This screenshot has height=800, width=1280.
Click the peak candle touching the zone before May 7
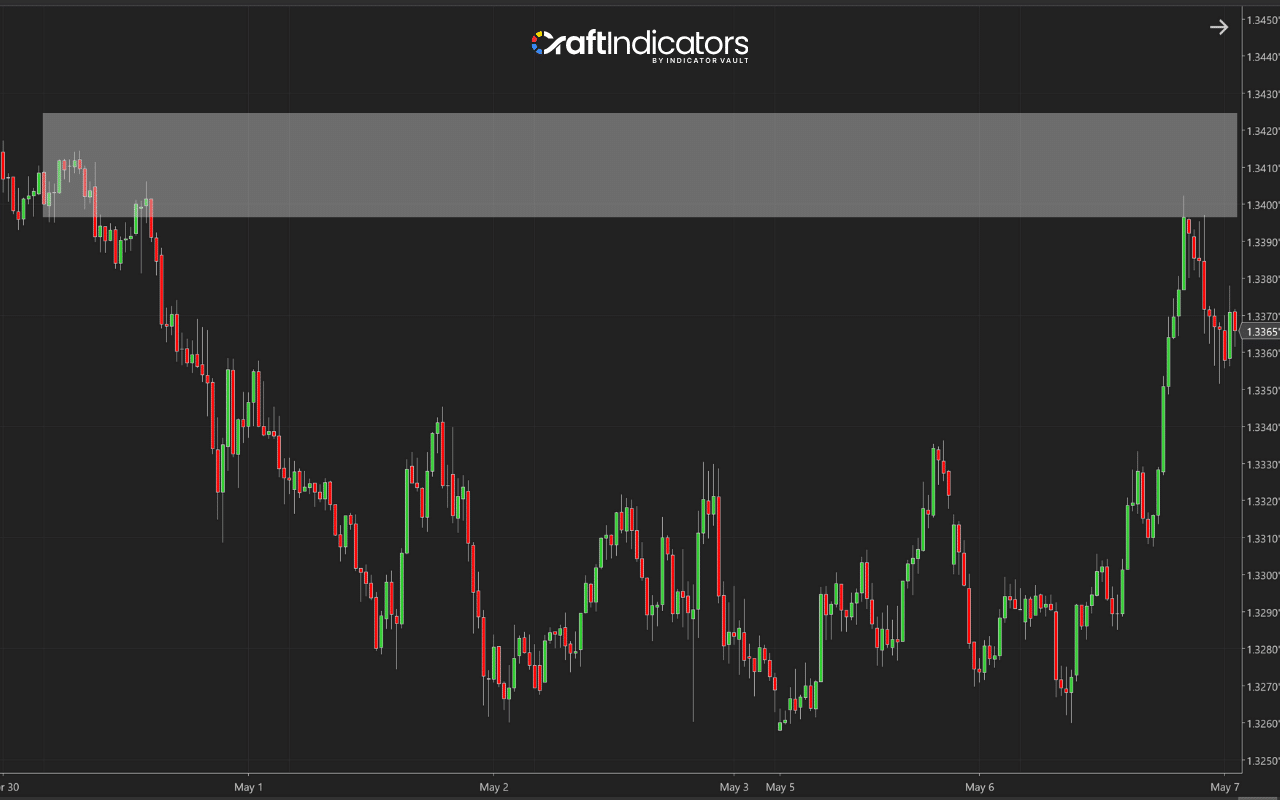[1183, 250]
